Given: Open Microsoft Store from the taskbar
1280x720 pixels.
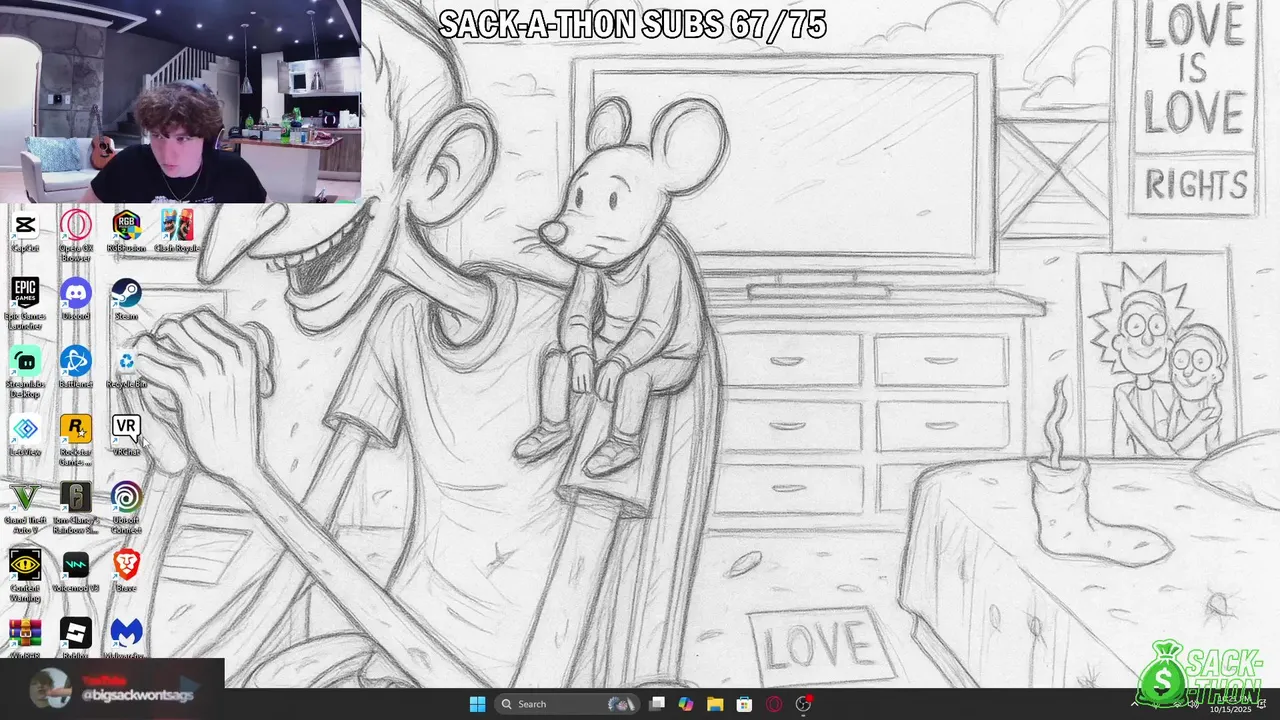Looking at the screenshot, I should [744, 704].
